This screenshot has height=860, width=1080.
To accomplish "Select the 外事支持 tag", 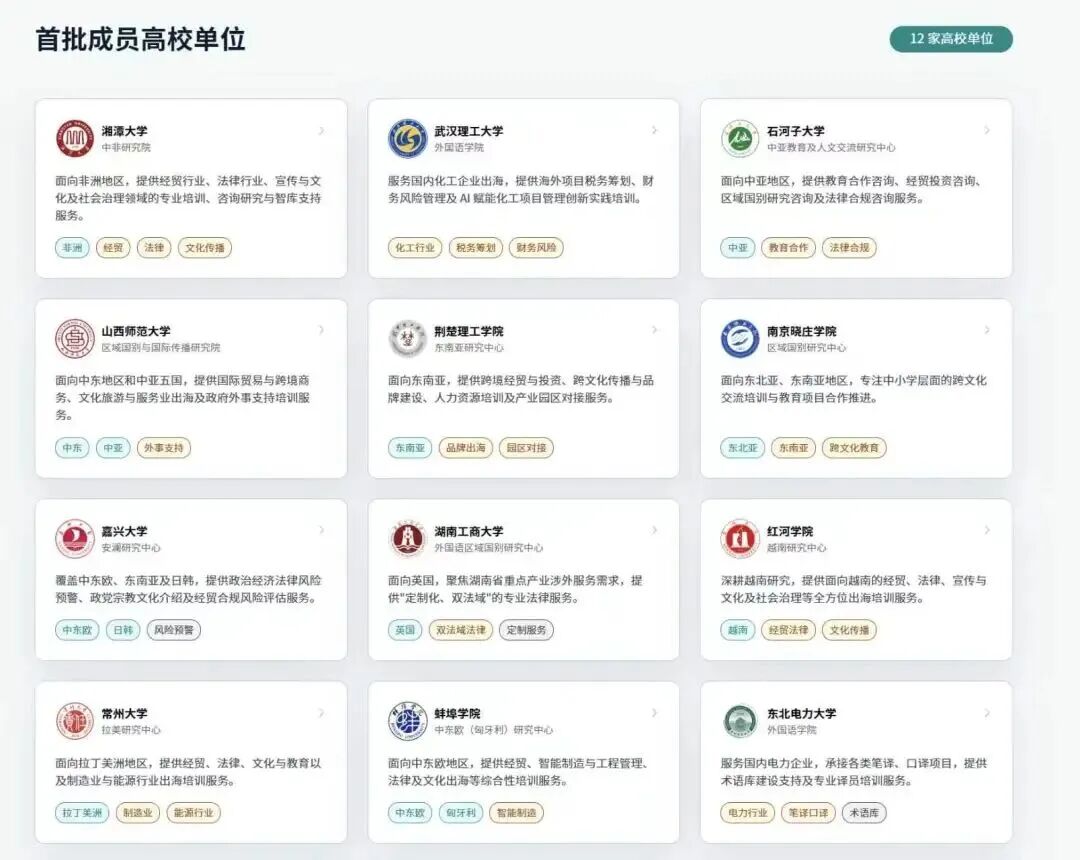I will [164, 448].
